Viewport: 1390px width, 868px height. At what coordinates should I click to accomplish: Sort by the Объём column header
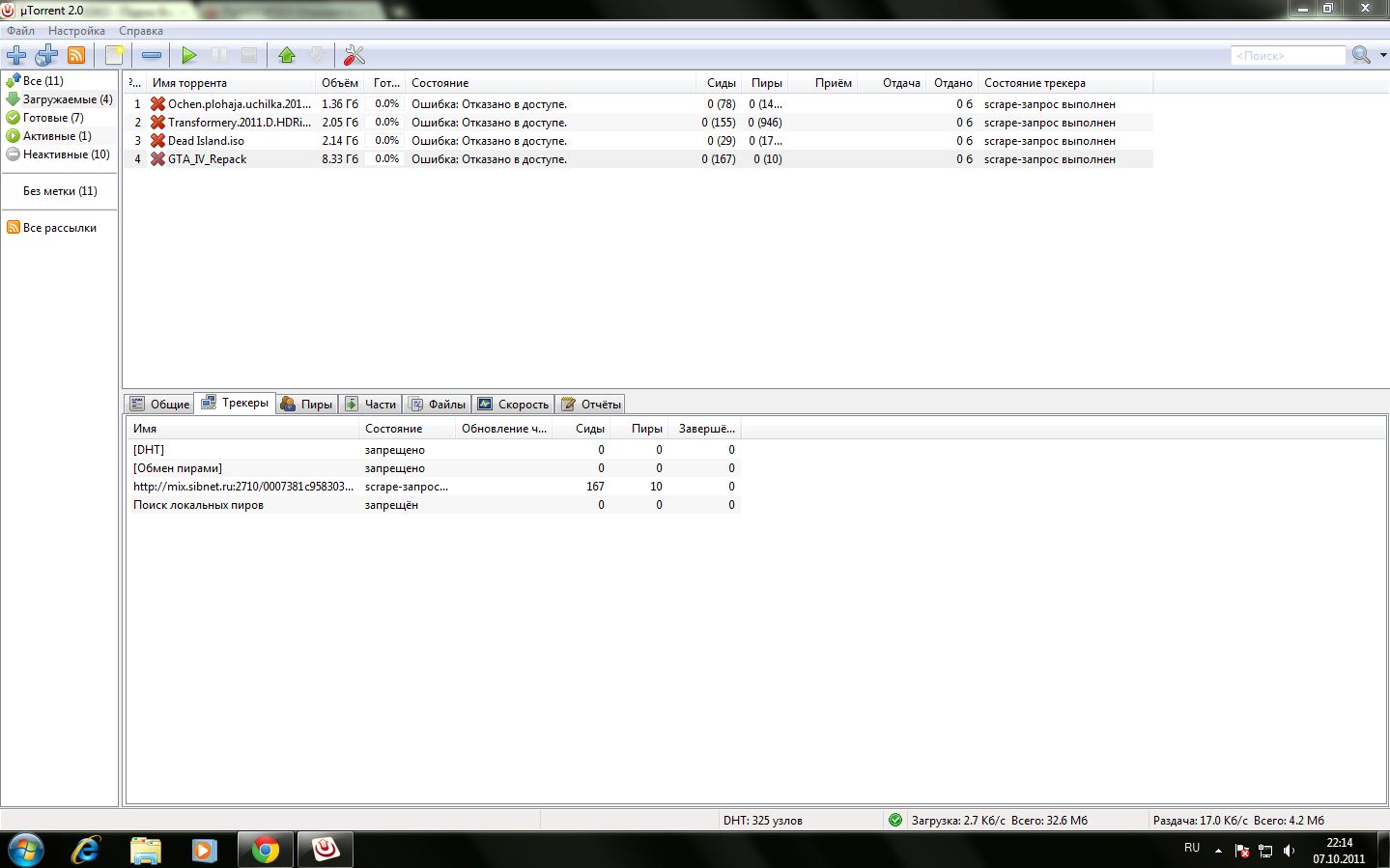(x=340, y=83)
